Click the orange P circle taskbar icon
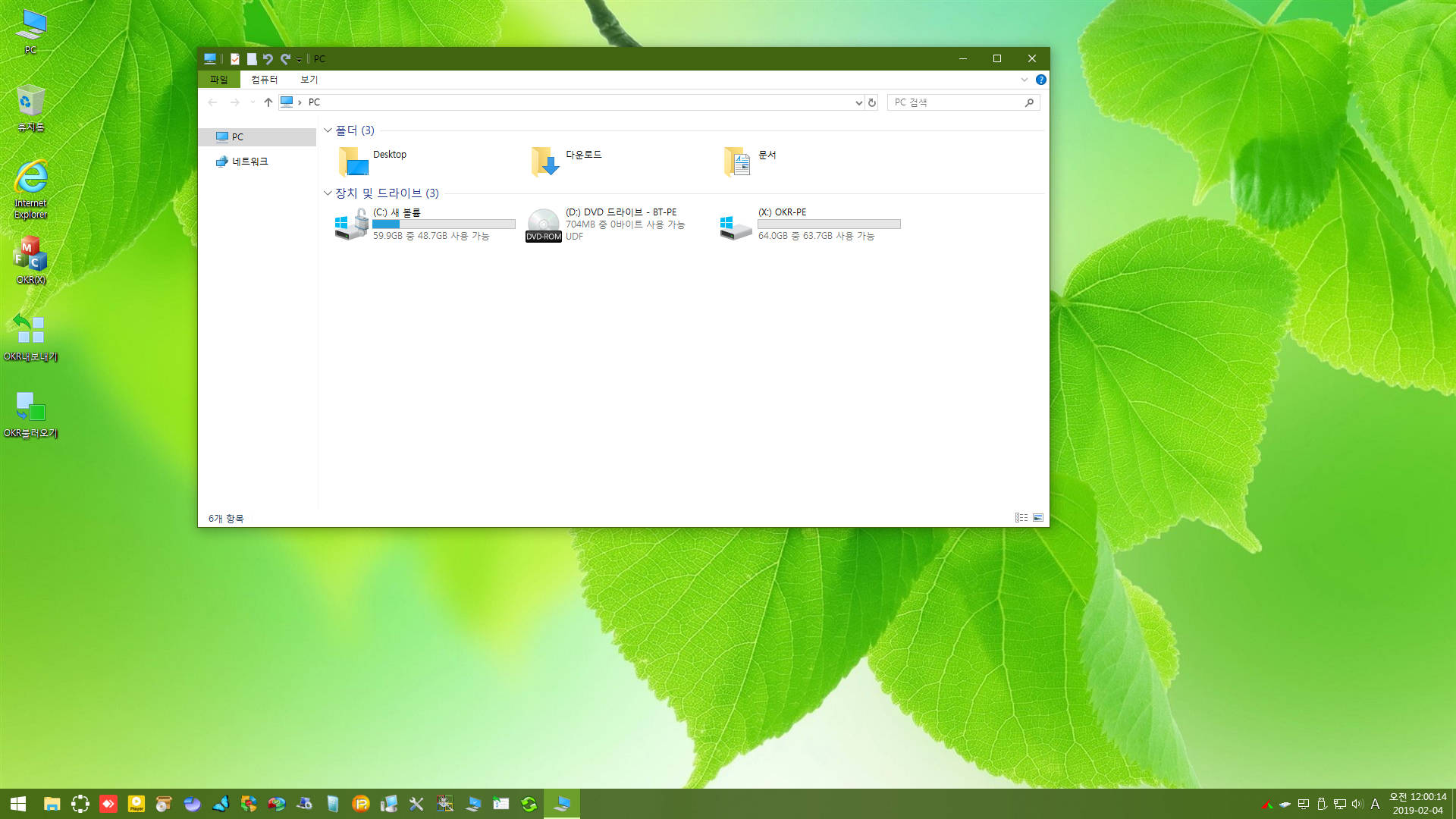The height and width of the screenshot is (819, 1456). (x=361, y=804)
